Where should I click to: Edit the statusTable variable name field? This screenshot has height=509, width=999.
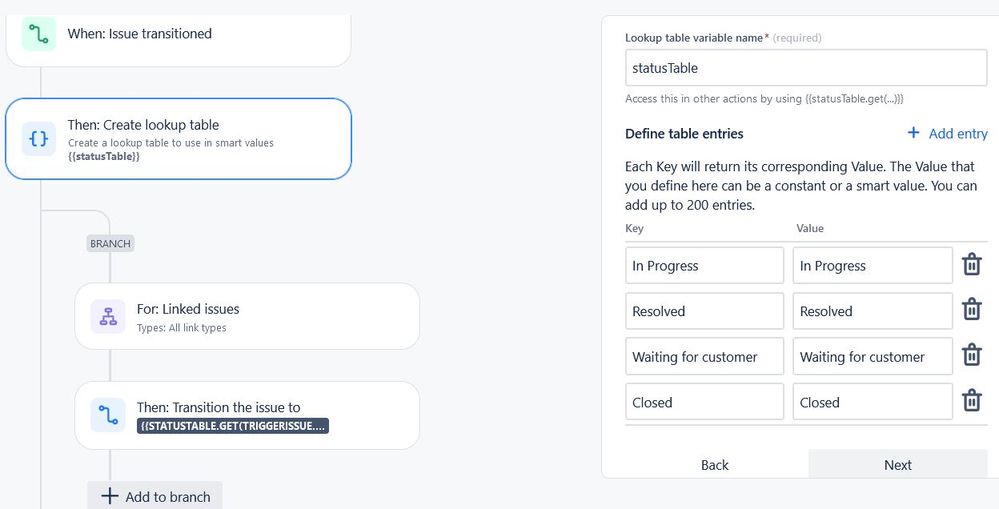[806, 68]
